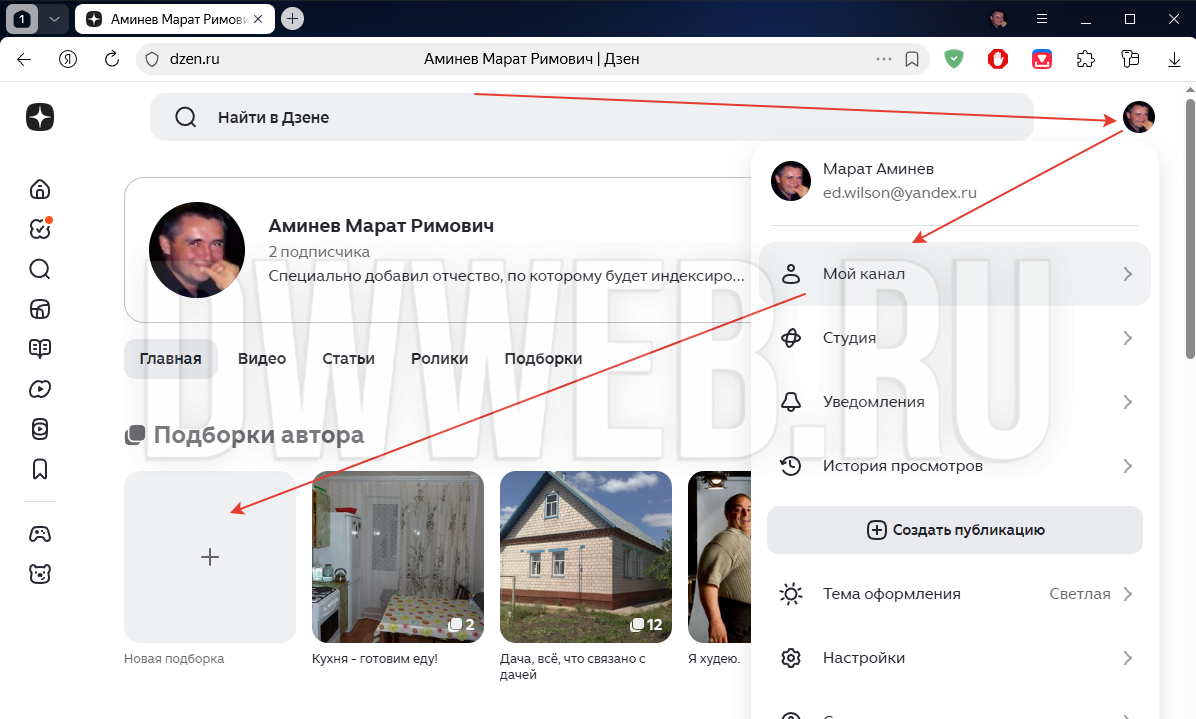1196x719 pixels.
Task: Open the articles book icon in sidebar
Action: click(40, 349)
